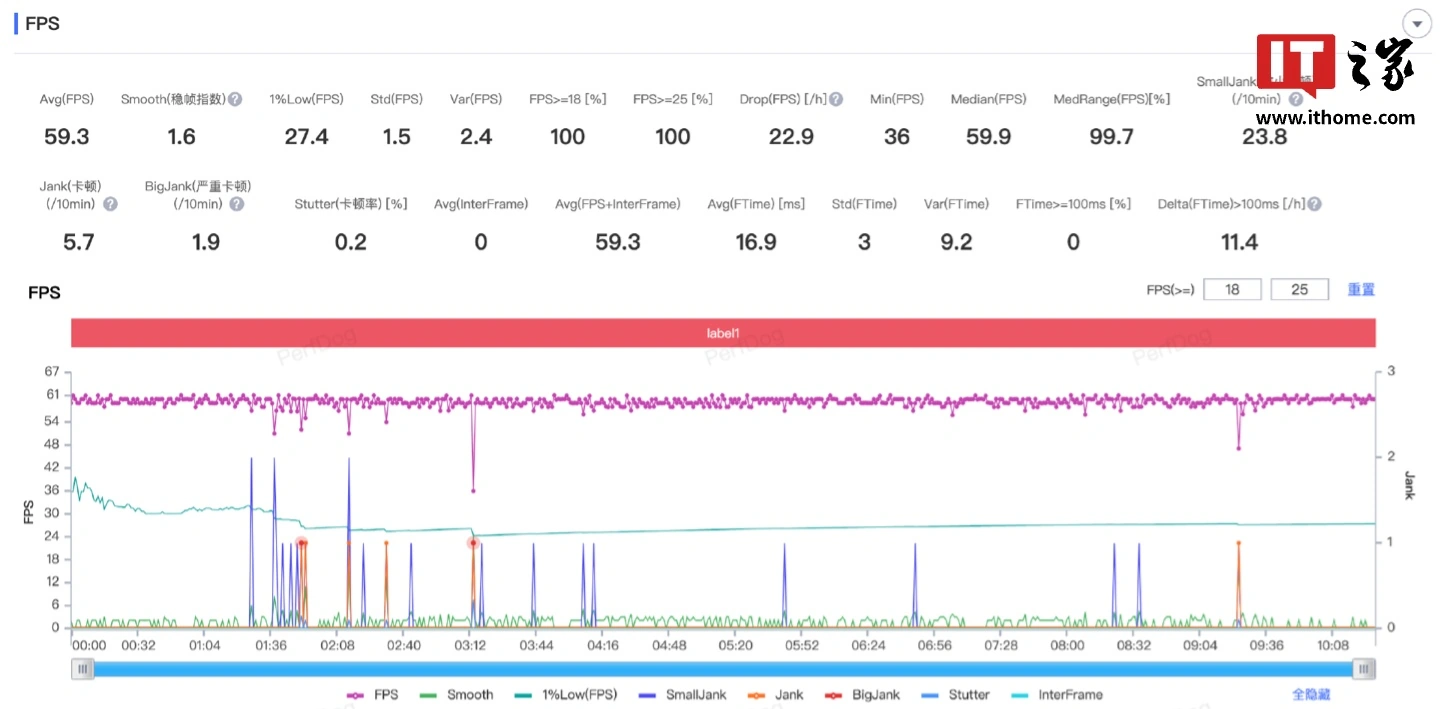Viewport: 1440px width, 709px height.
Task: Click 重置 to reset FPS thresholds
Action: tap(1361, 289)
